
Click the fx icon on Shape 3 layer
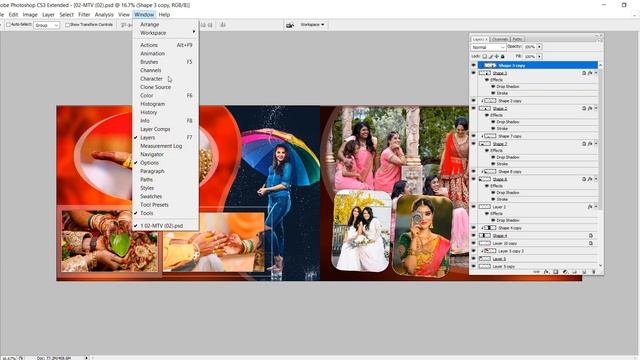590,73
